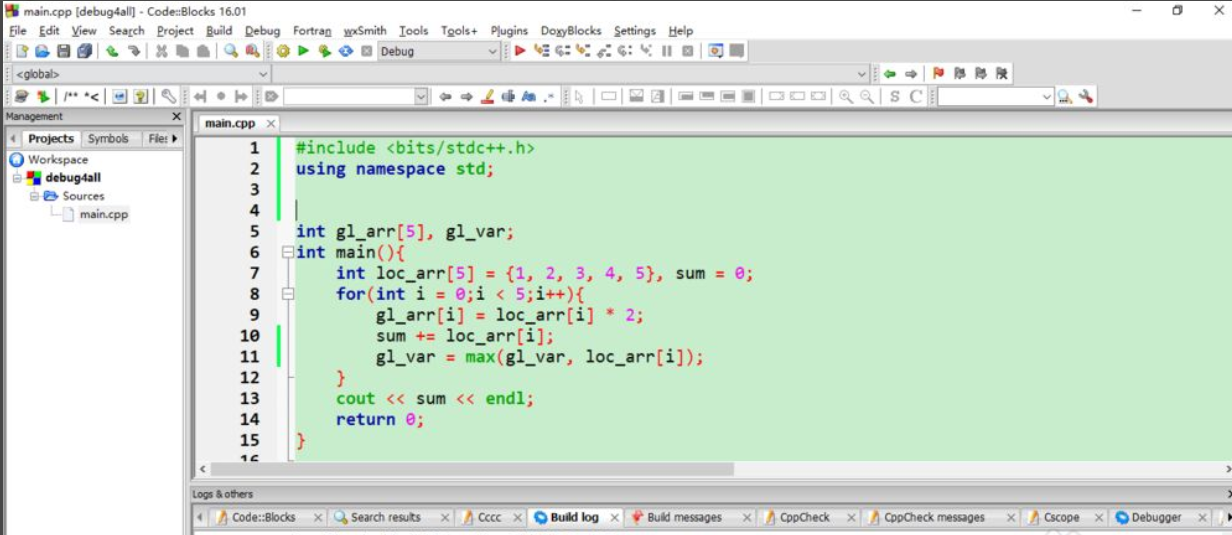Click the C toggle icon
The image size is (1232, 535).
[x=916, y=97]
